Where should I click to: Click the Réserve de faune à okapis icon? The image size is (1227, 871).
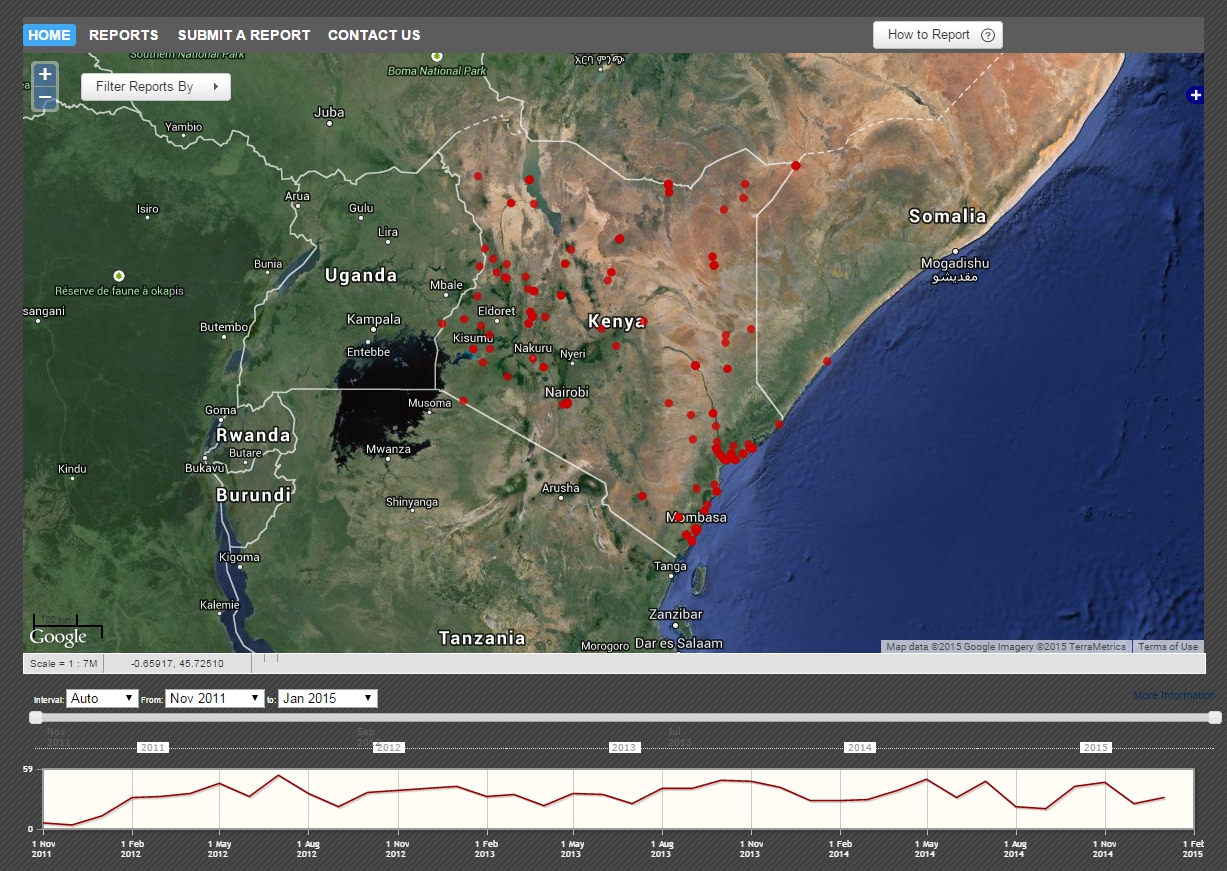119,275
